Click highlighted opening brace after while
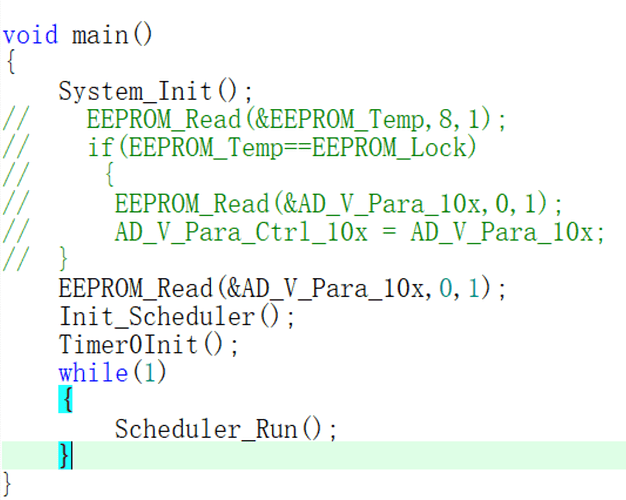The height and width of the screenshot is (500, 626). [65, 399]
